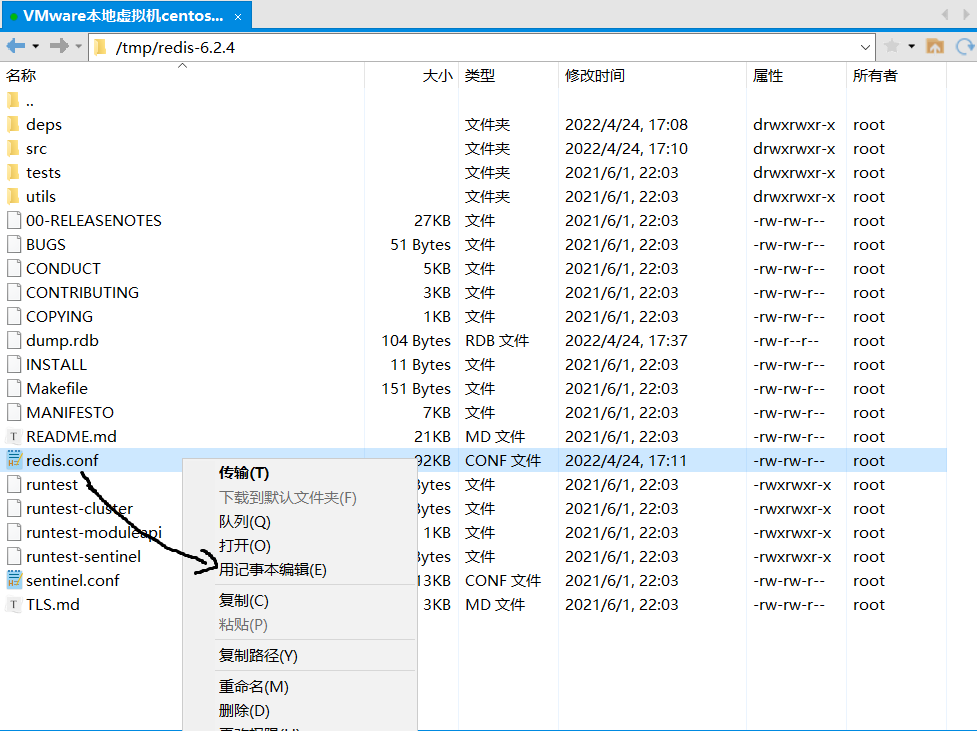977x731 pixels.
Task: Go to the home folder icon
Action: click(x=935, y=46)
